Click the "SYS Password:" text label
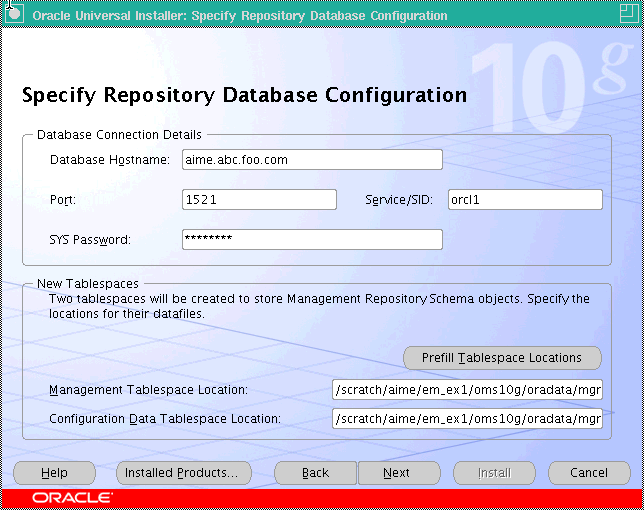The width and height of the screenshot is (644, 510). tap(90, 240)
